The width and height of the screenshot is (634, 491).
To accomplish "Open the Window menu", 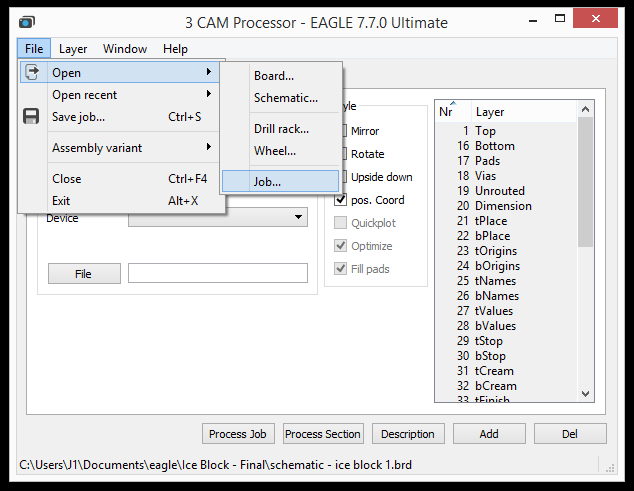I will (x=125, y=49).
